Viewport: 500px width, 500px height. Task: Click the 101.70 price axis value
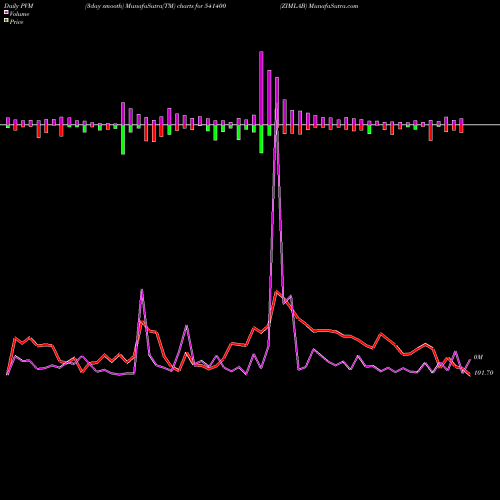(x=483, y=373)
